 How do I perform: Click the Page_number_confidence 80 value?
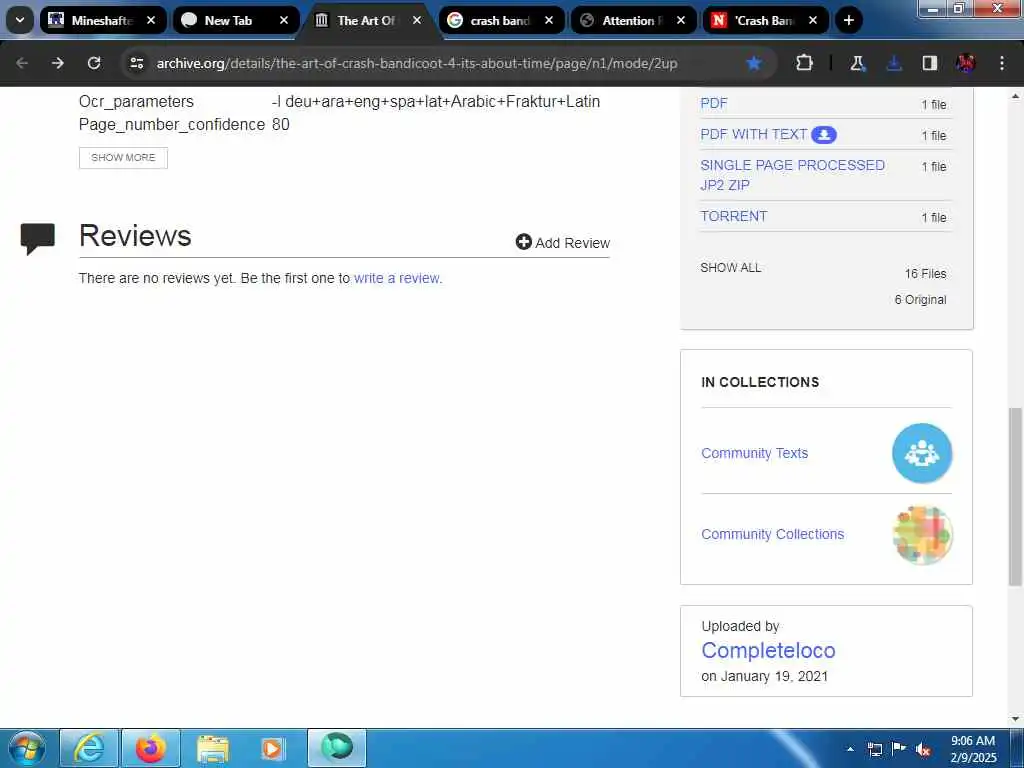281,125
